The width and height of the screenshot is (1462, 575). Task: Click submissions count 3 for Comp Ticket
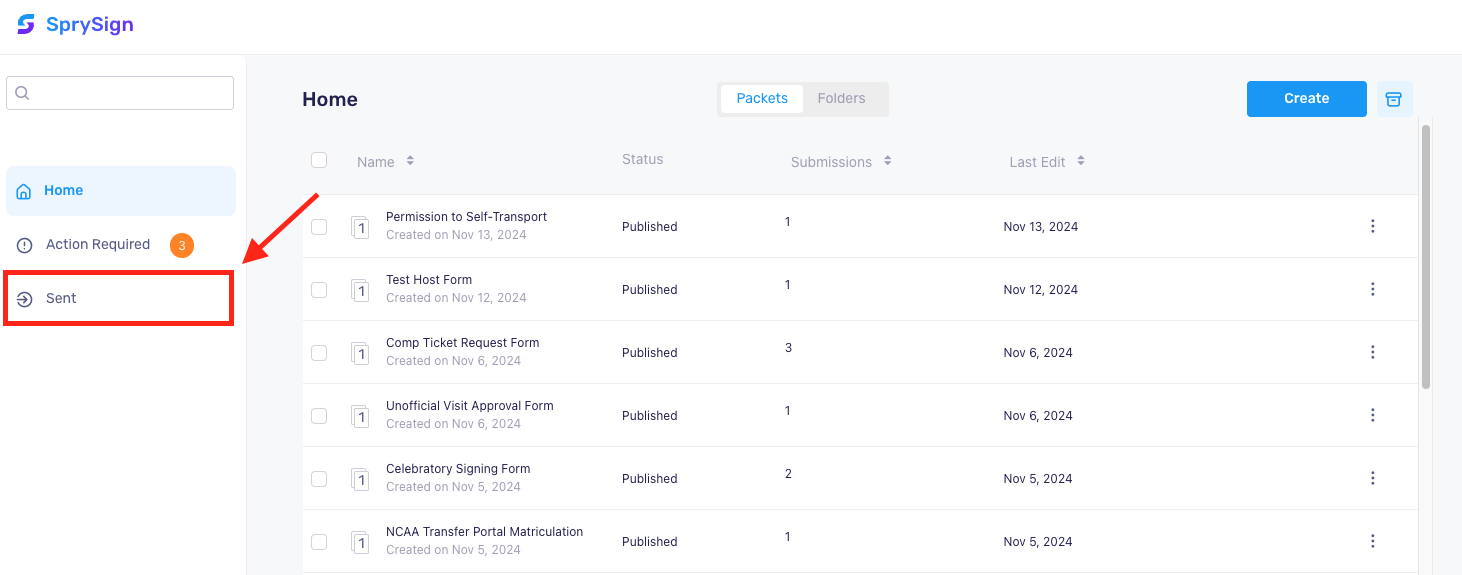click(788, 348)
